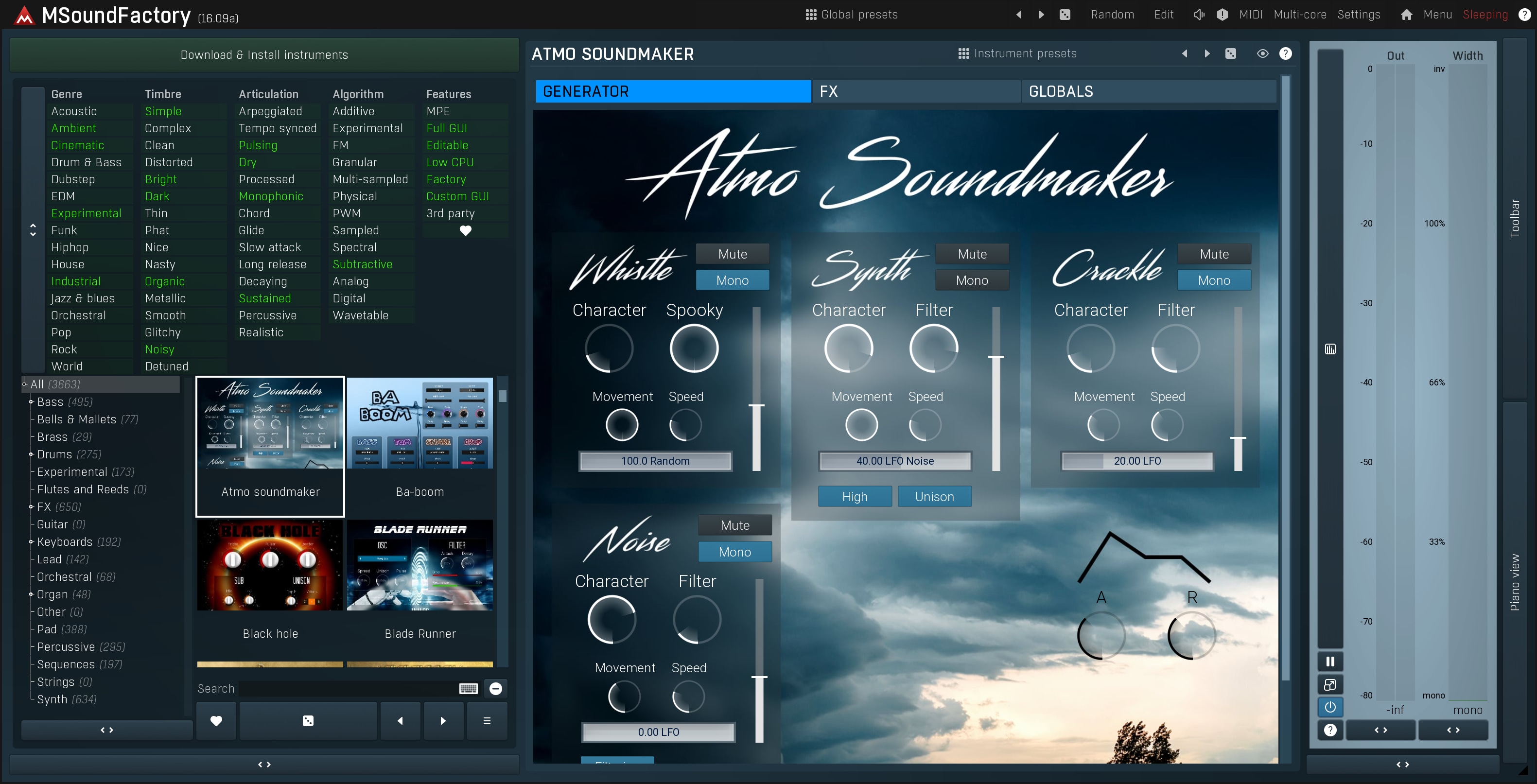Switch to the GLOBALS tab

[1149, 91]
